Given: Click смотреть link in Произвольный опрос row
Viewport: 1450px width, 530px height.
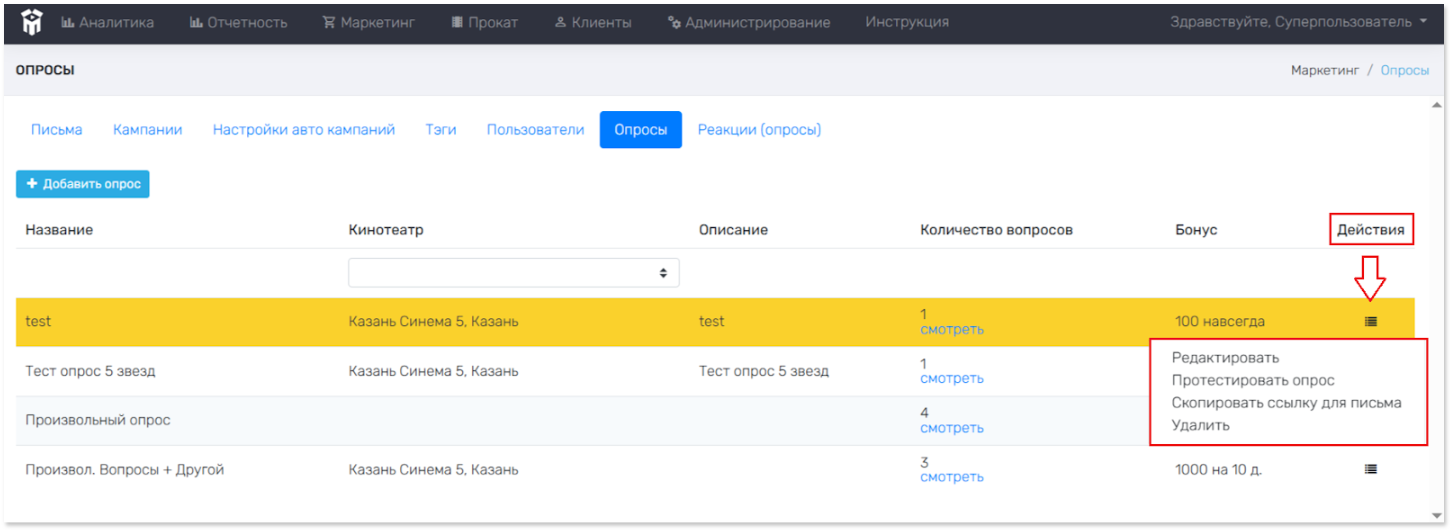Looking at the screenshot, I should 951,428.
